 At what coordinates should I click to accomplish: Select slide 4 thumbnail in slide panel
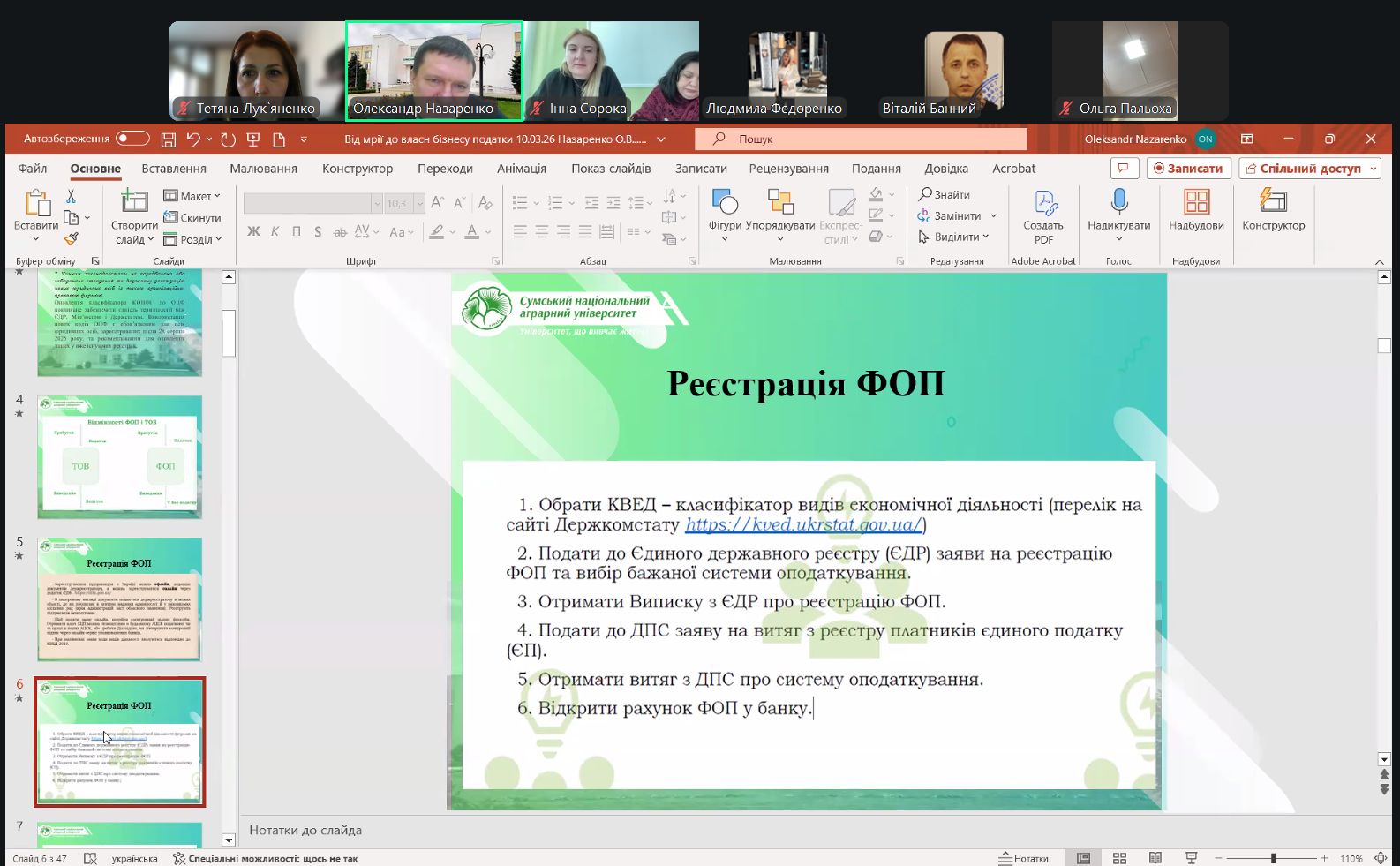click(x=119, y=456)
